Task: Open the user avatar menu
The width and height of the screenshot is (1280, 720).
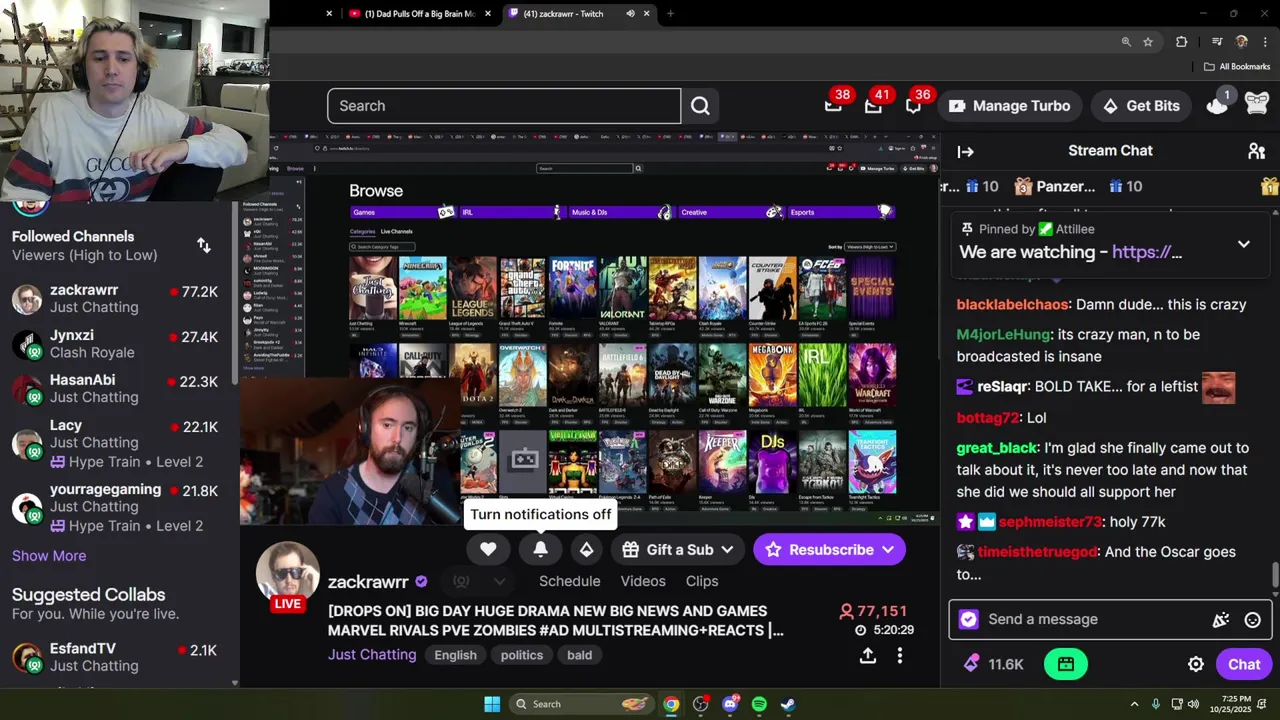Action: (1257, 104)
